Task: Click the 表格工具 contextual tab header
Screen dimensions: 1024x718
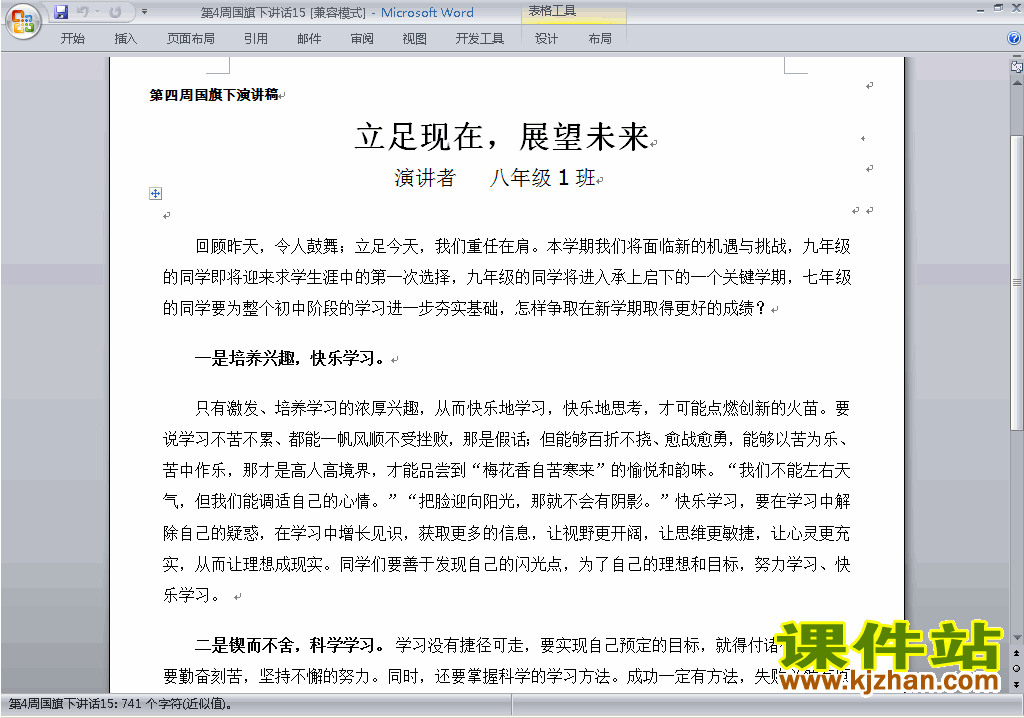Action: 552,11
